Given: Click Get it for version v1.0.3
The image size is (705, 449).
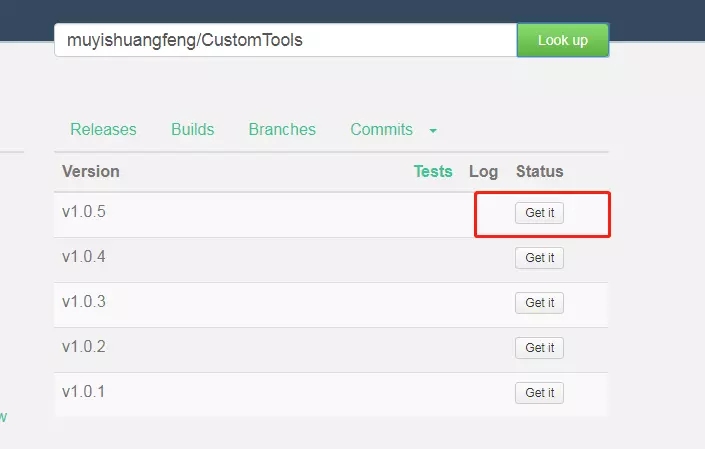Looking at the screenshot, I should (x=540, y=302).
